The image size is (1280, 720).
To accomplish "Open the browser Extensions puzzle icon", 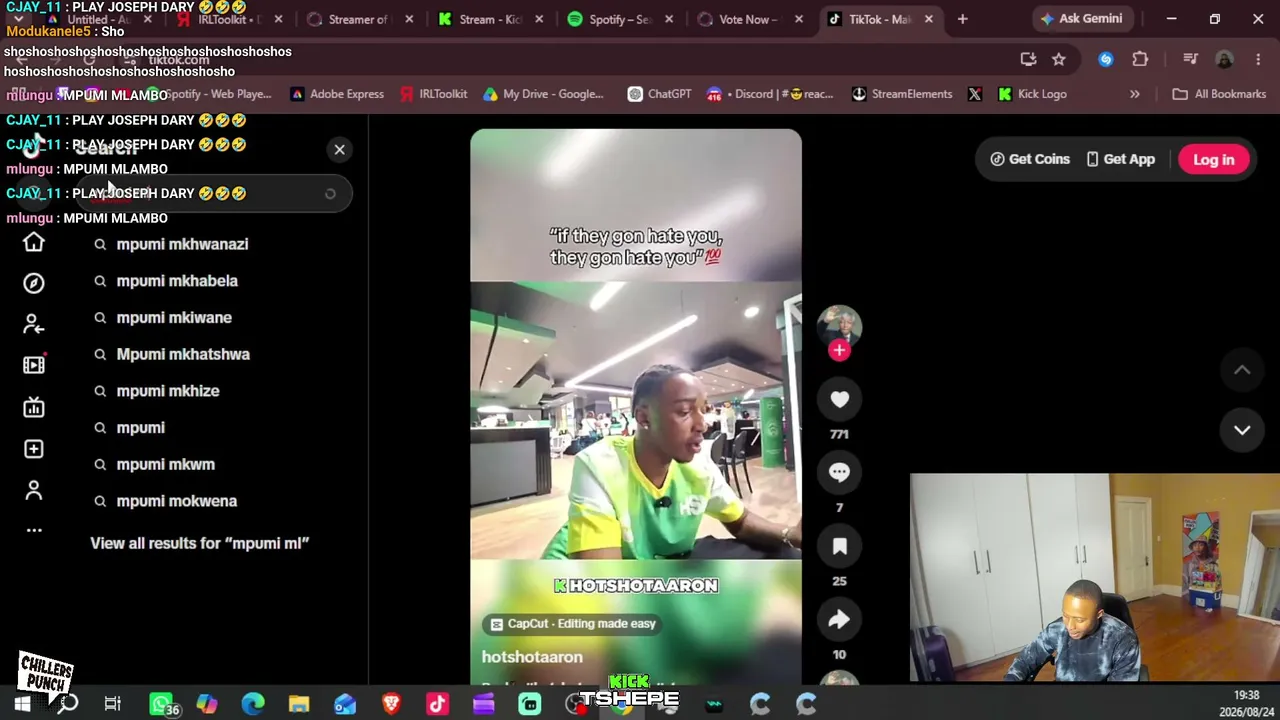I will [x=1140, y=59].
